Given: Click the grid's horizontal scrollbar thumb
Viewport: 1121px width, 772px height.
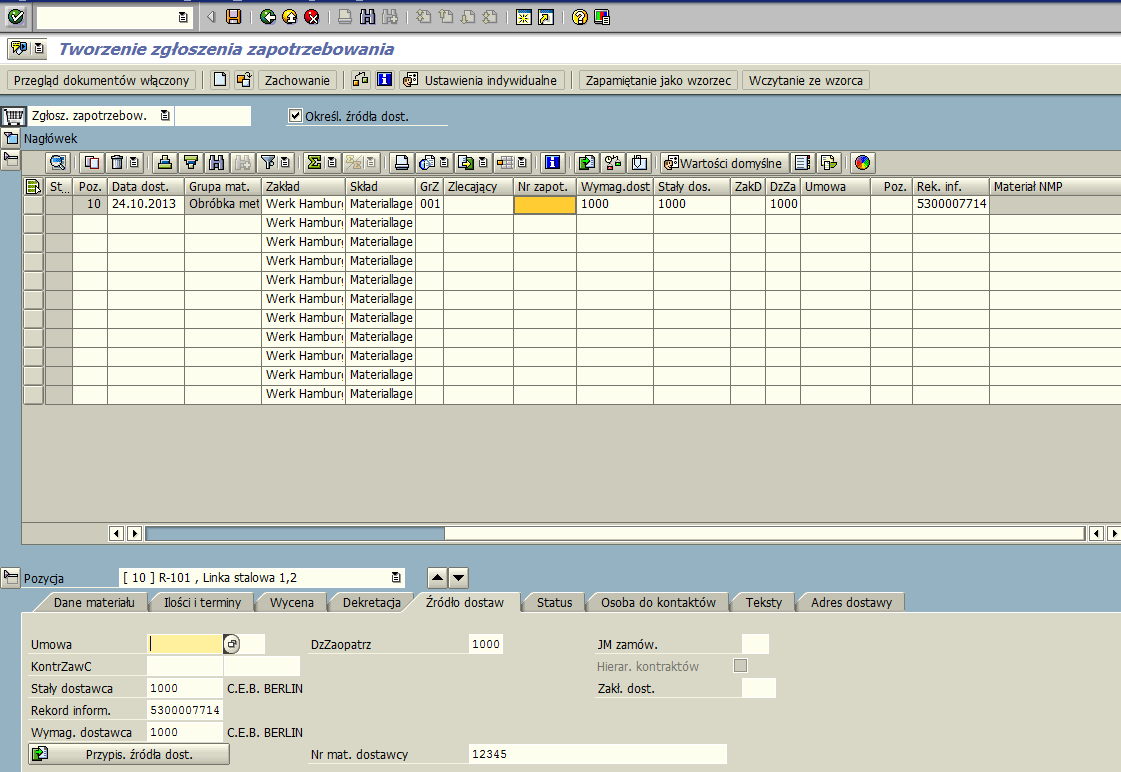Looking at the screenshot, I should 295,533.
